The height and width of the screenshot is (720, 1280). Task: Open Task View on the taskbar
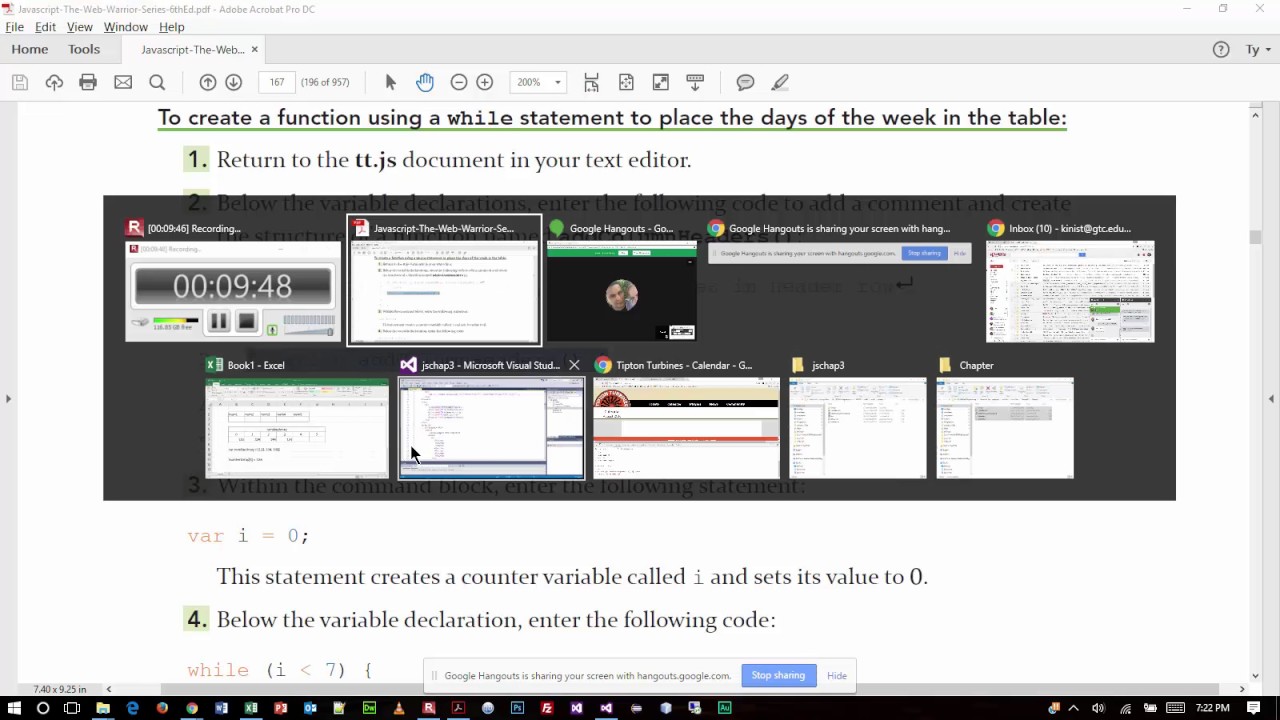72,708
